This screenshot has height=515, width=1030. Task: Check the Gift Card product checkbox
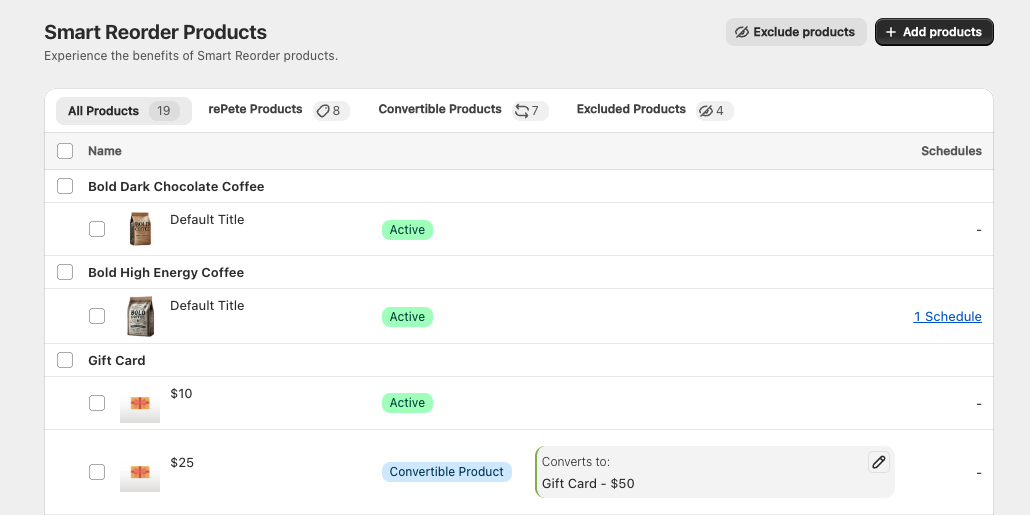coord(65,360)
